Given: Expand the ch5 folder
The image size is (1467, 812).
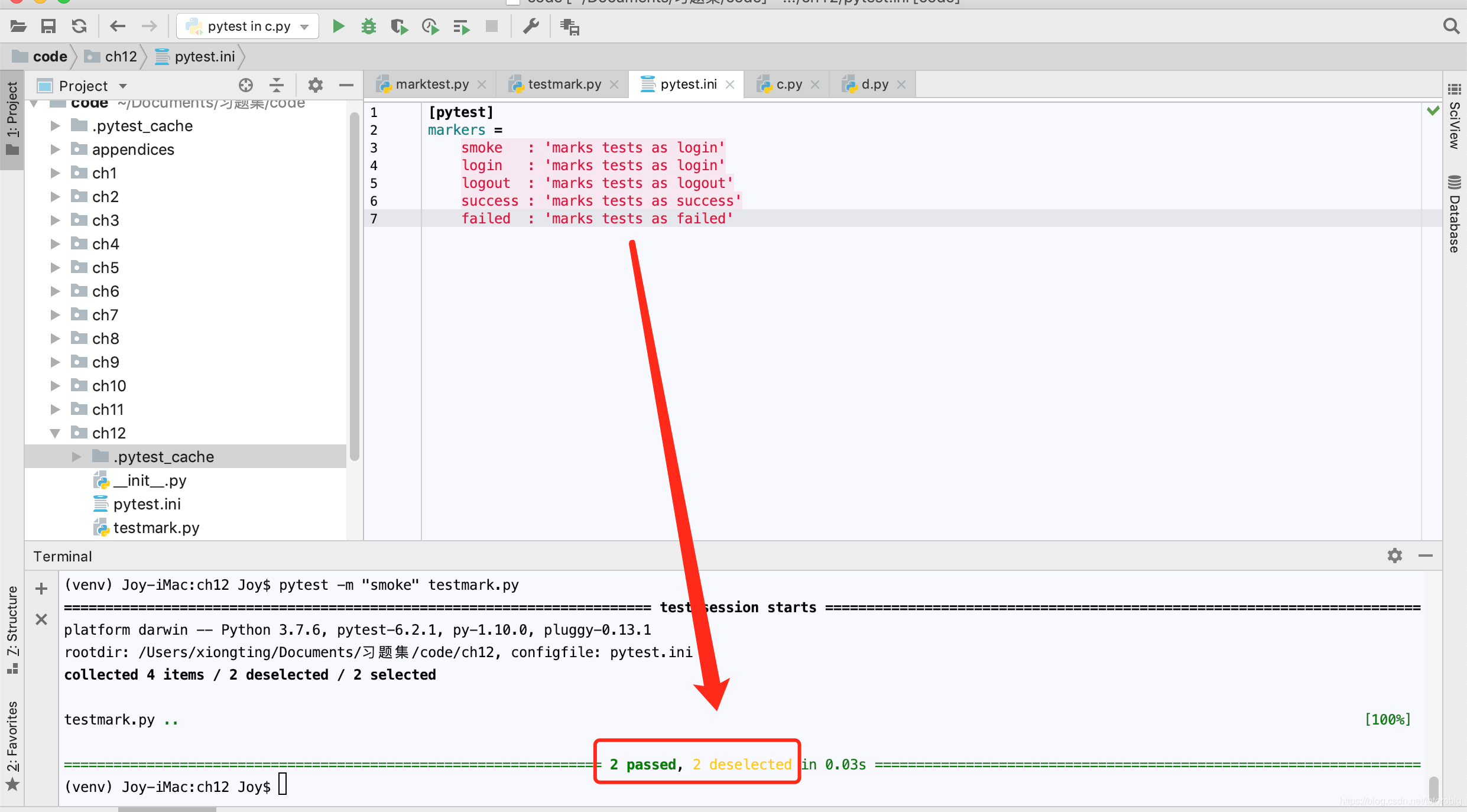Looking at the screenshot, I should coord(55,267).
